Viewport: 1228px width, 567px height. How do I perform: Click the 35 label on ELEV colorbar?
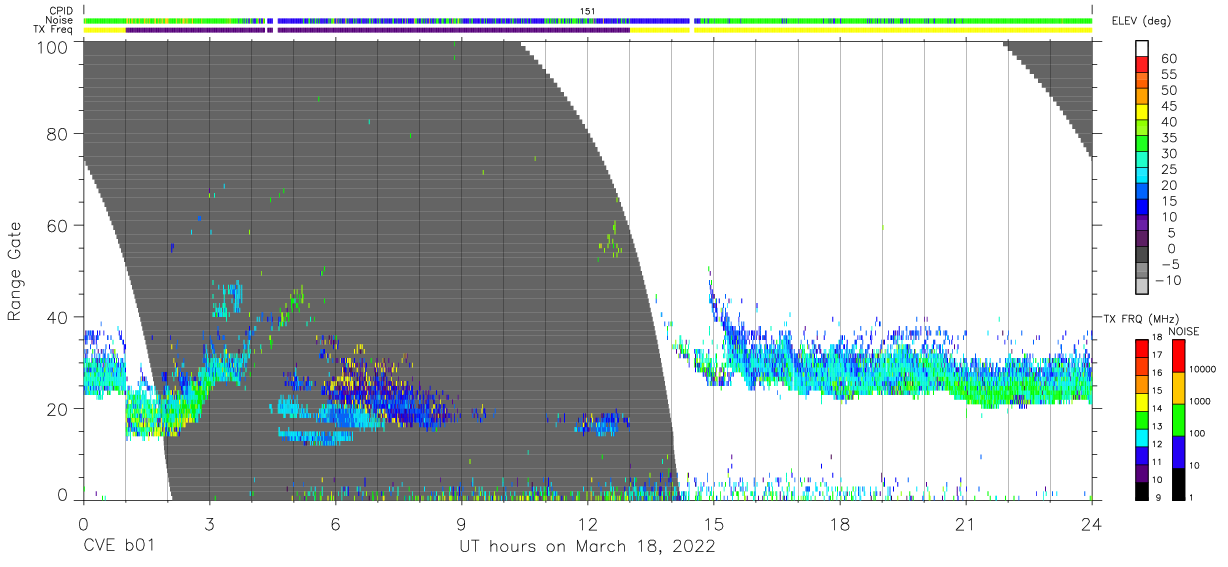[x=1169, y=137]
